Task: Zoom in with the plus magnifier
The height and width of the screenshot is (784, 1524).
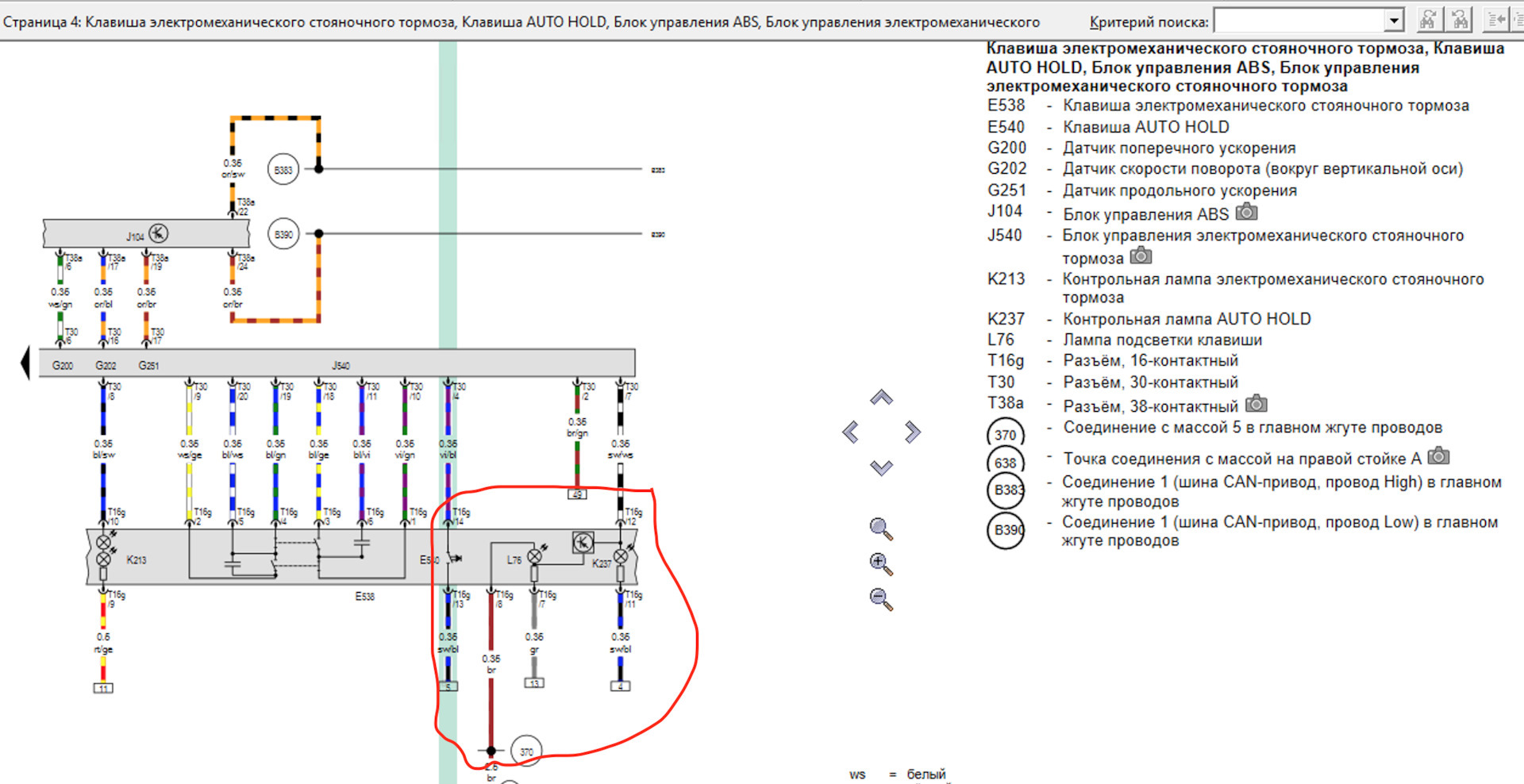Action: click(x=881, y=564)
